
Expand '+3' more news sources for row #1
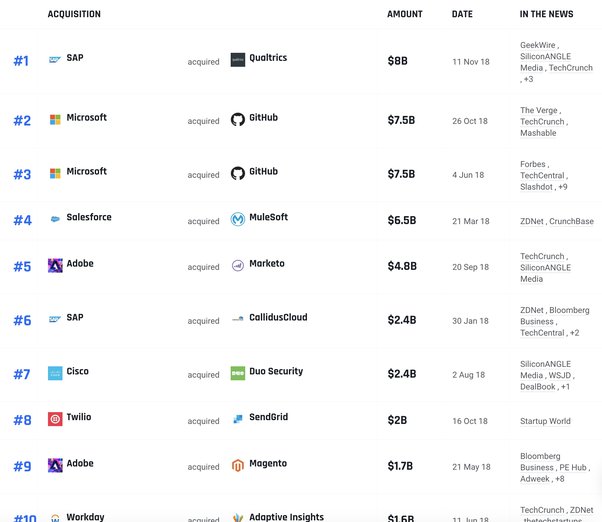[x=528, y=79]
